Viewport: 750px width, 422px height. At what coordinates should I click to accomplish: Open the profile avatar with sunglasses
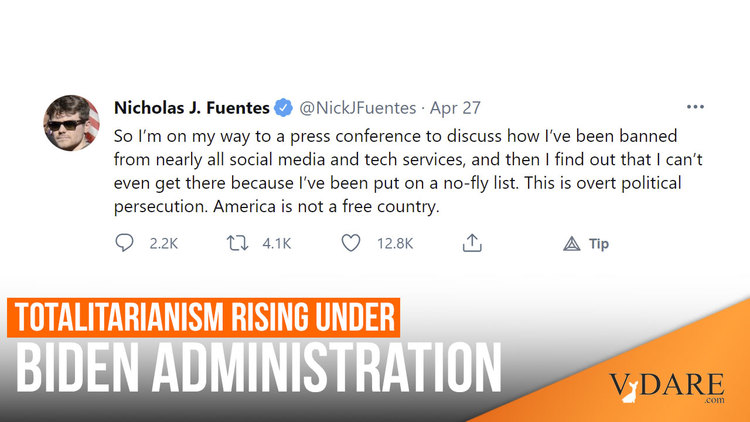click(x=71, y=124)
